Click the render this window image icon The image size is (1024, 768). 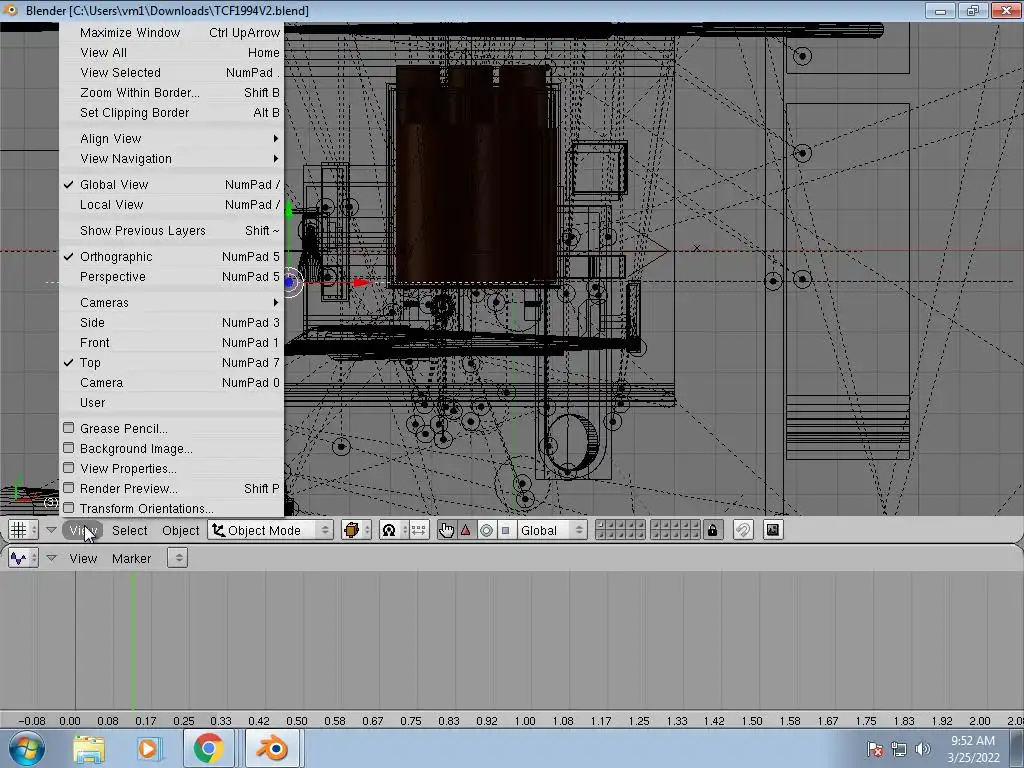click(773, 530)
